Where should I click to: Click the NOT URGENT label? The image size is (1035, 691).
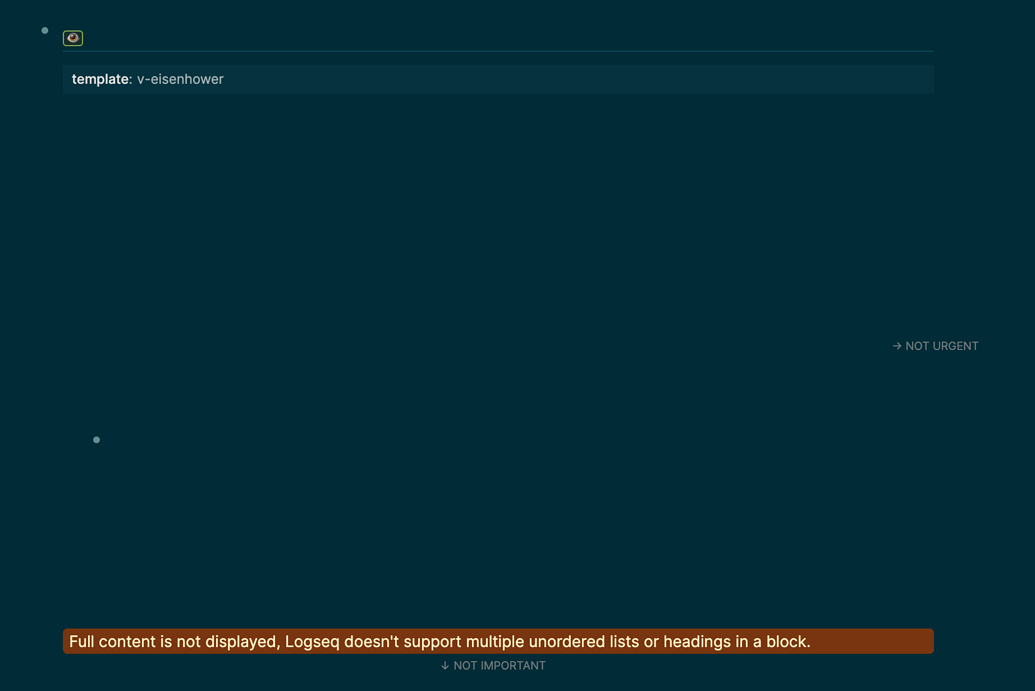tap(940, 345)
